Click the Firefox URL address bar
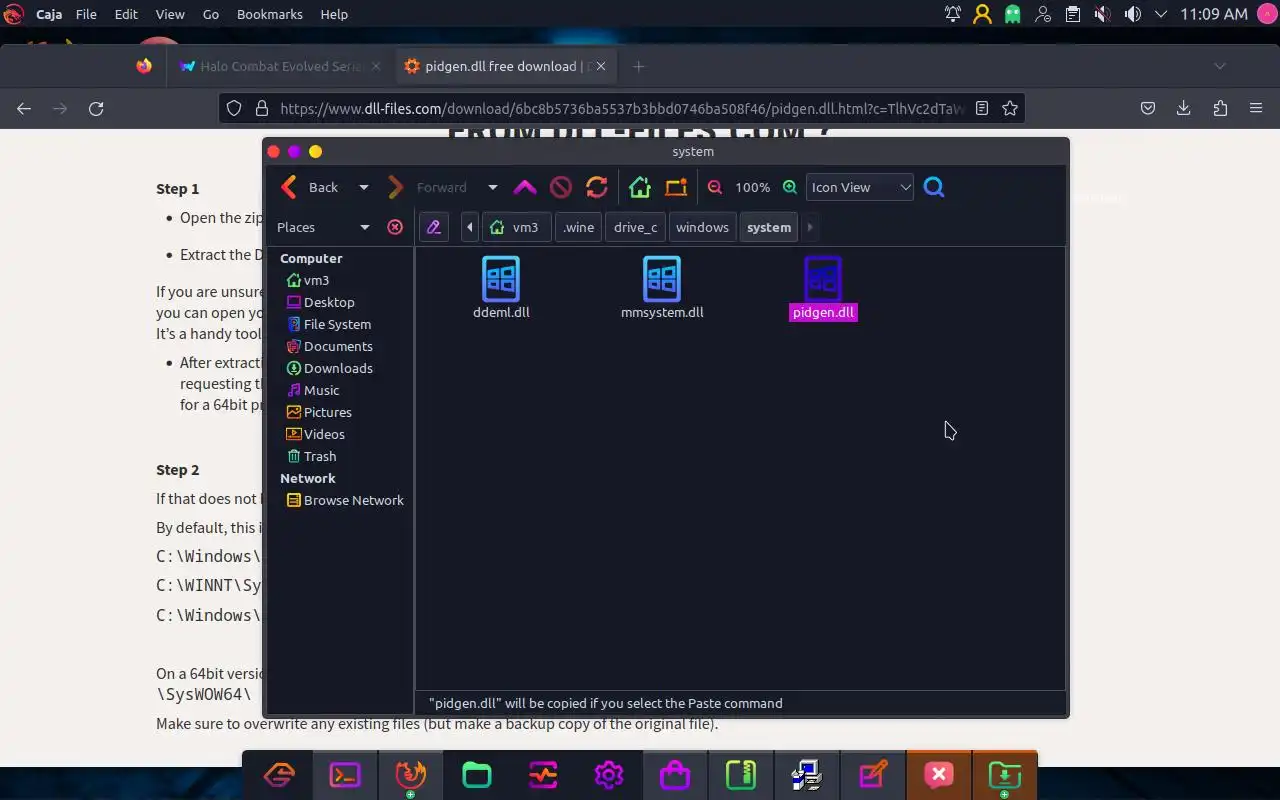 click(x=620, y=108)
